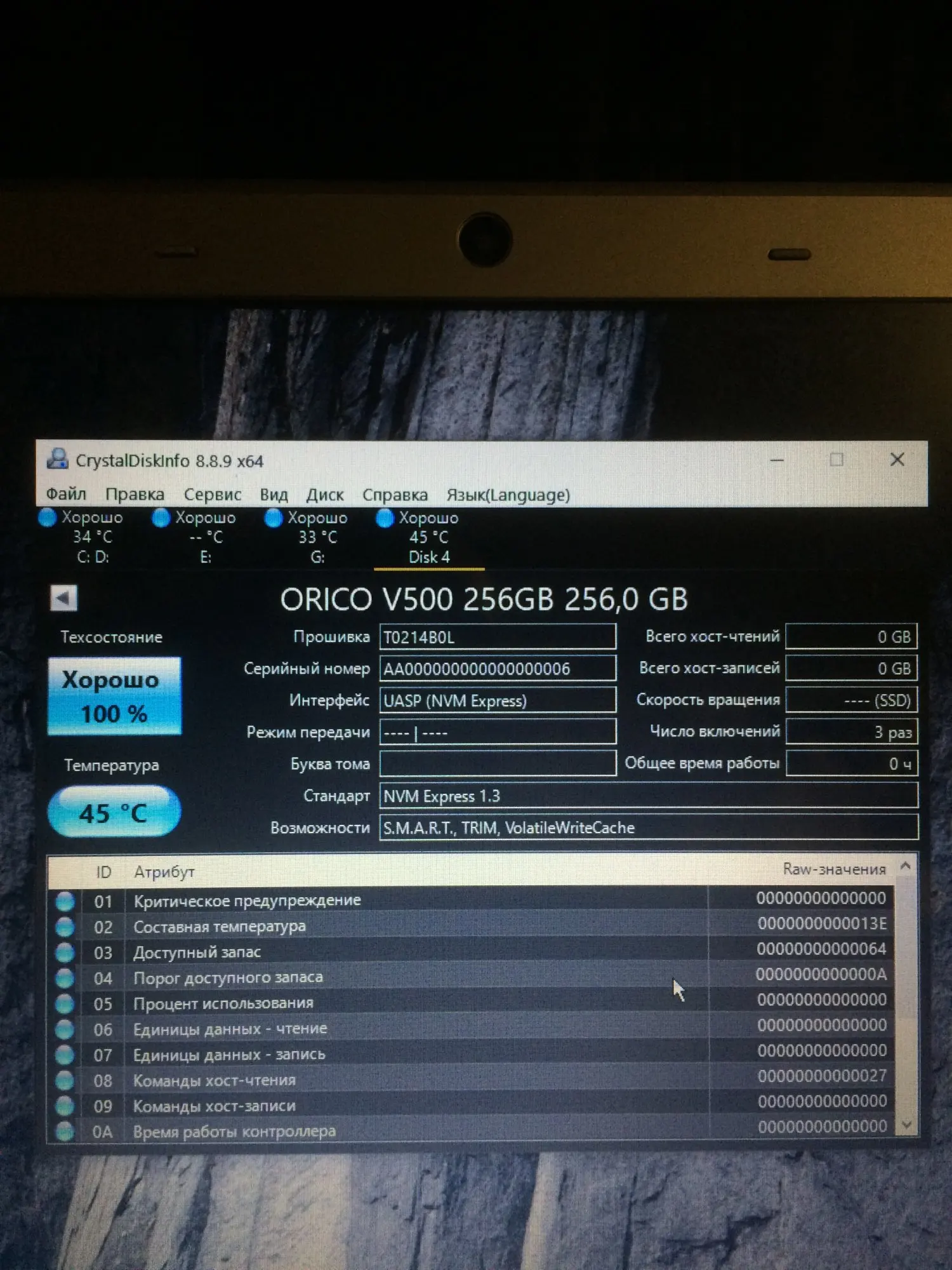Select the E: disk status icon

(161, 518)
